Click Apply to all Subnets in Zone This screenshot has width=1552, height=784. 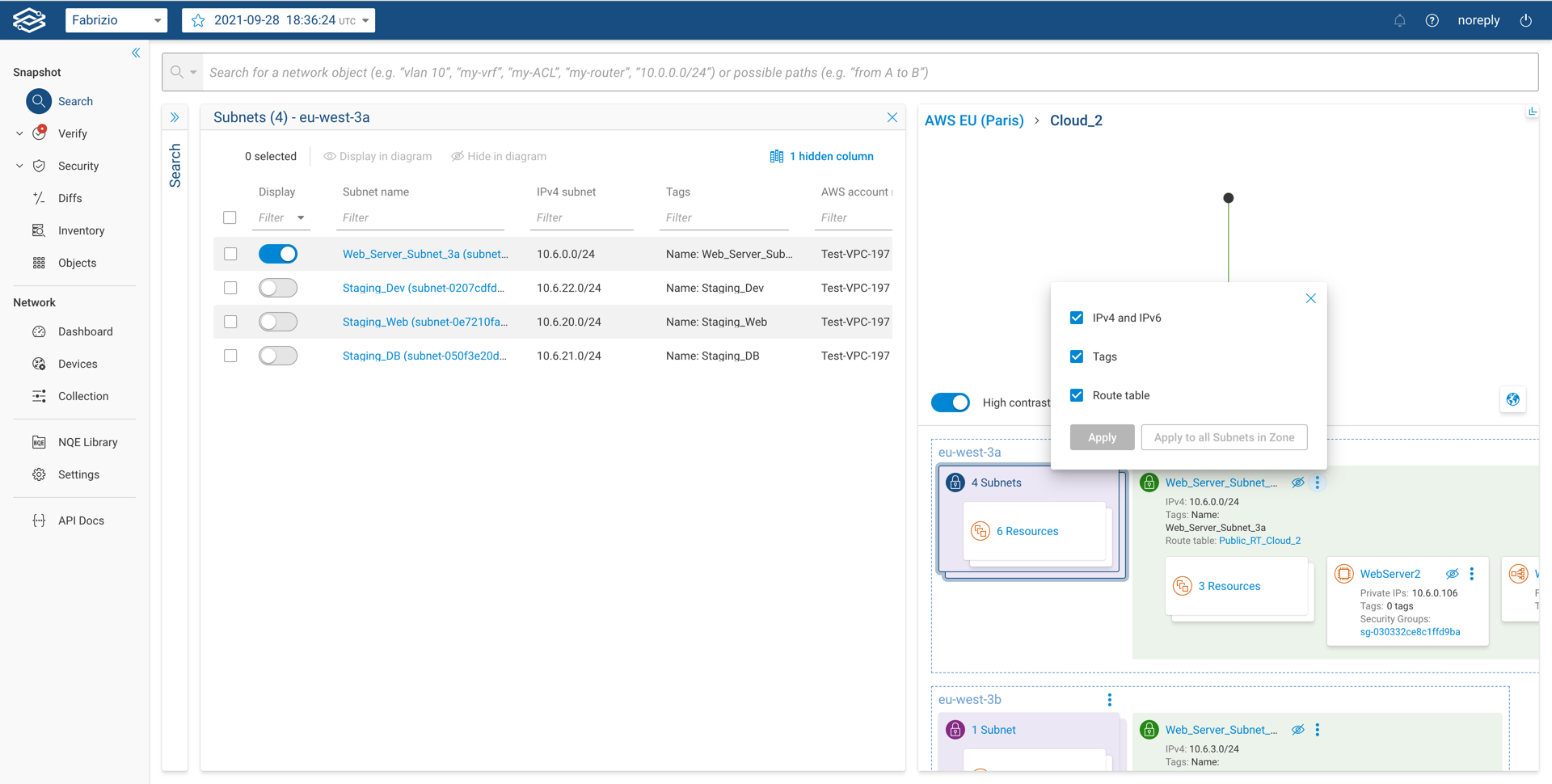click(x=1224, y=437)
